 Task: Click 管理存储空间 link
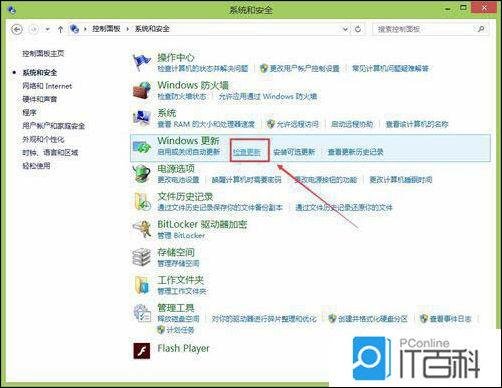point(178,263)
